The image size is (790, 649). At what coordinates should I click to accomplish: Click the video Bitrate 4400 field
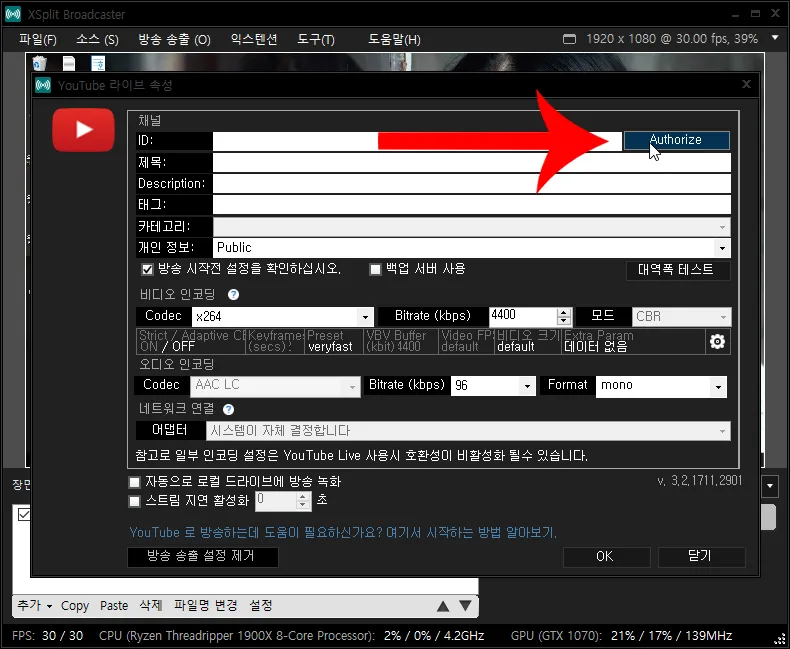click(523, 316)
